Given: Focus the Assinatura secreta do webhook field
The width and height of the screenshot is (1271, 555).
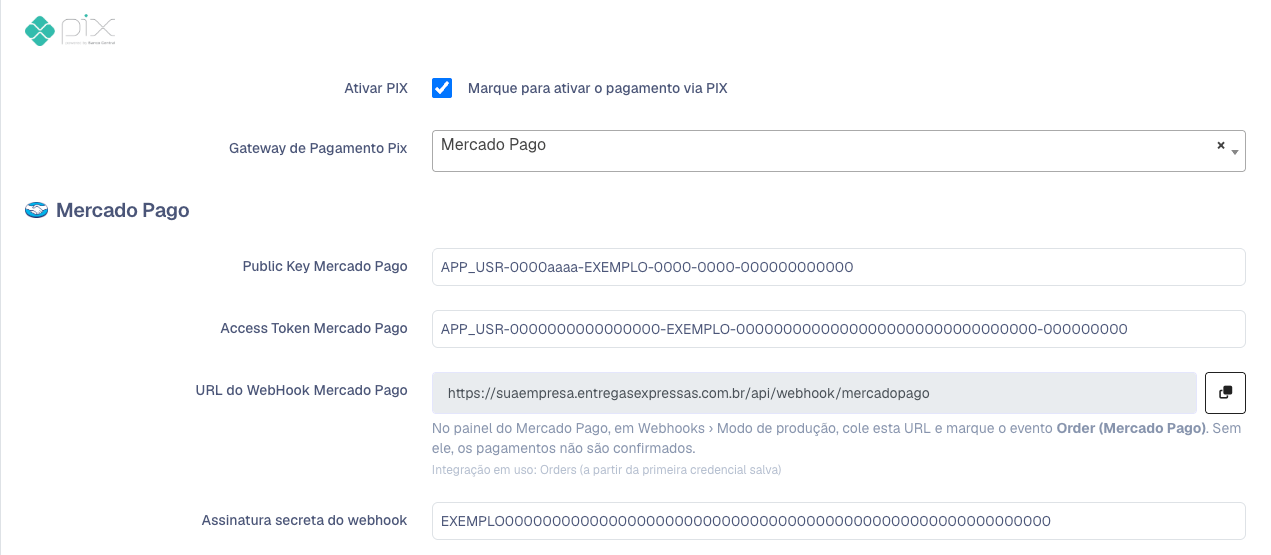Looking at the screenshot, I should point(838,521).
